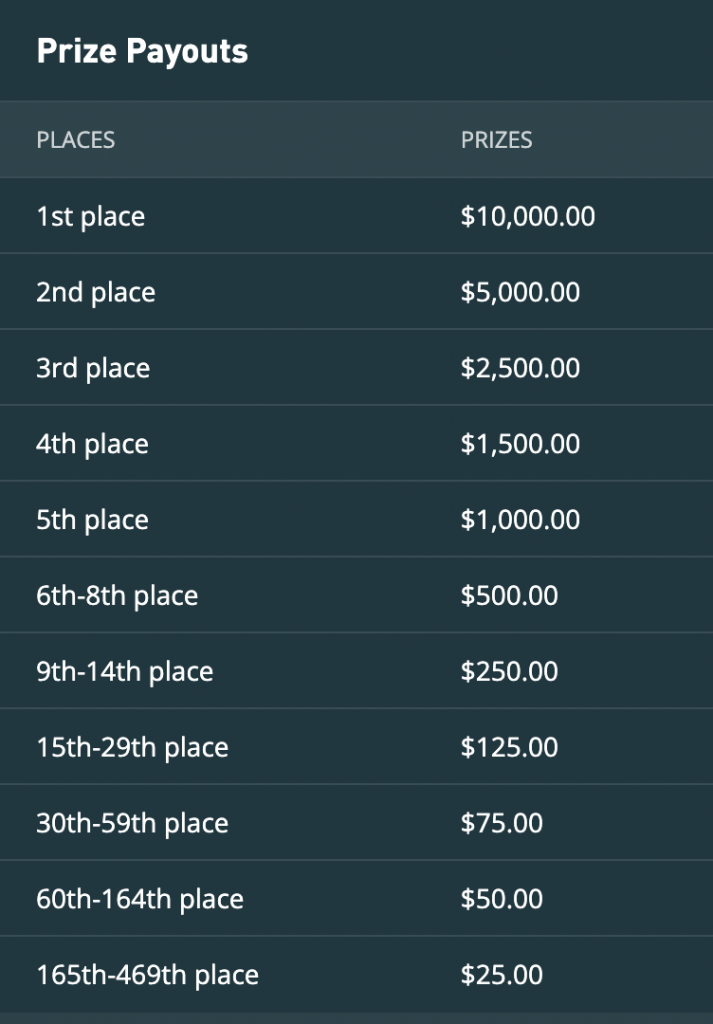
Task: Click the $75.00 prize amount
Action: pos(501,822)
